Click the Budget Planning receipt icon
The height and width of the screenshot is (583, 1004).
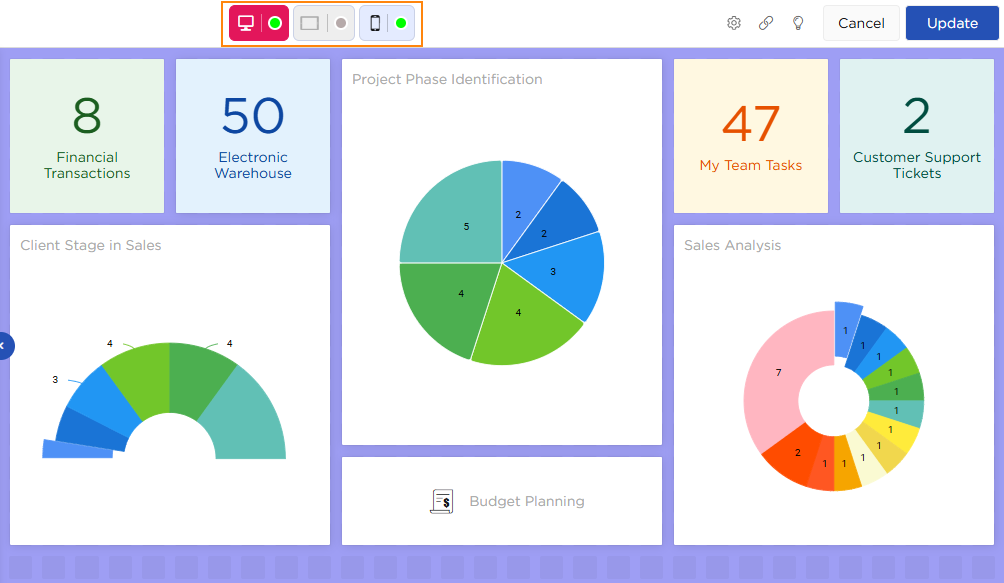pyautogui.click(x=441, y=501)
